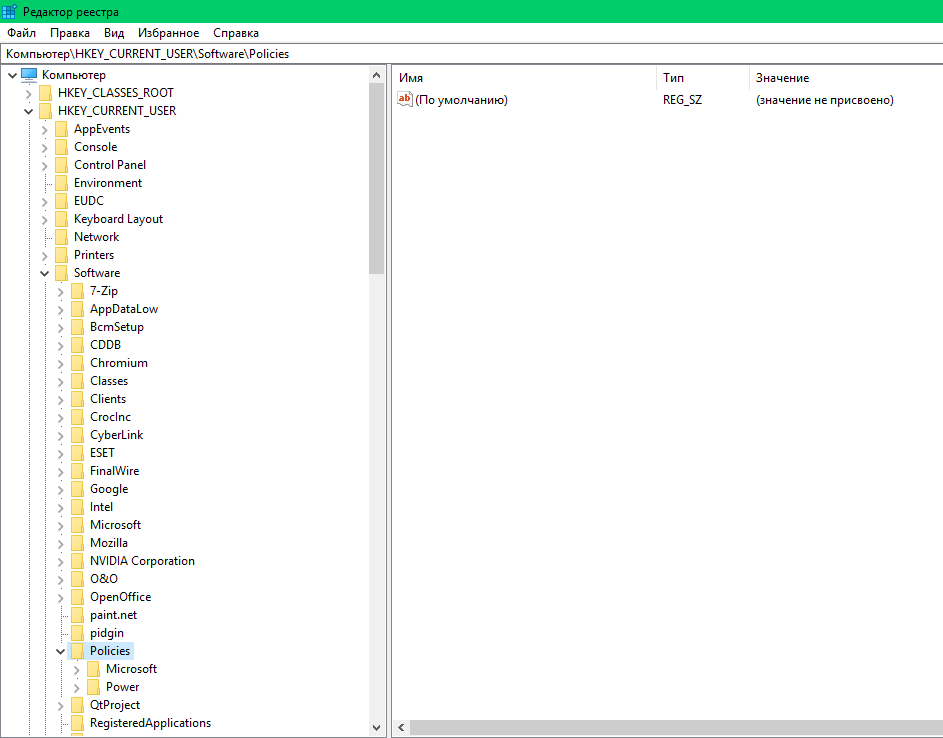The height and width of the screenshot is (738, 943).
Task: Click the CDDB folder icon
Action: click(78, 345)
